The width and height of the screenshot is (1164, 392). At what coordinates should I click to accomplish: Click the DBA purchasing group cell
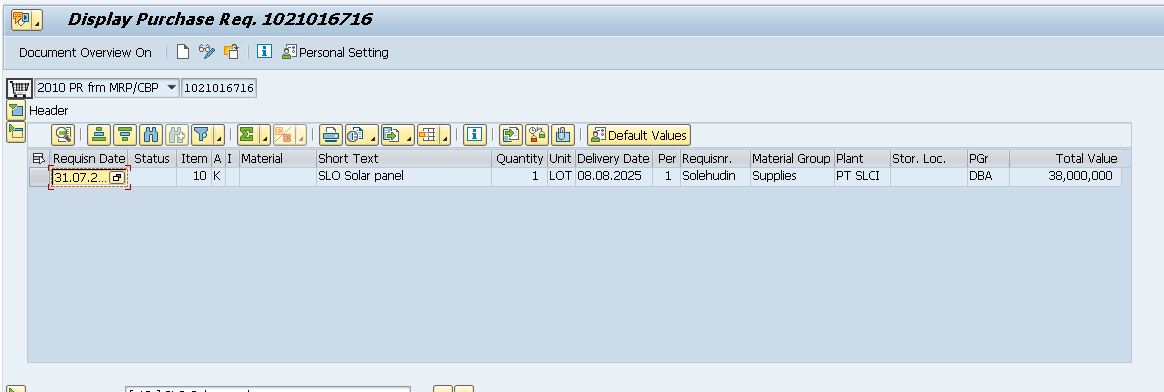point(987,177)
